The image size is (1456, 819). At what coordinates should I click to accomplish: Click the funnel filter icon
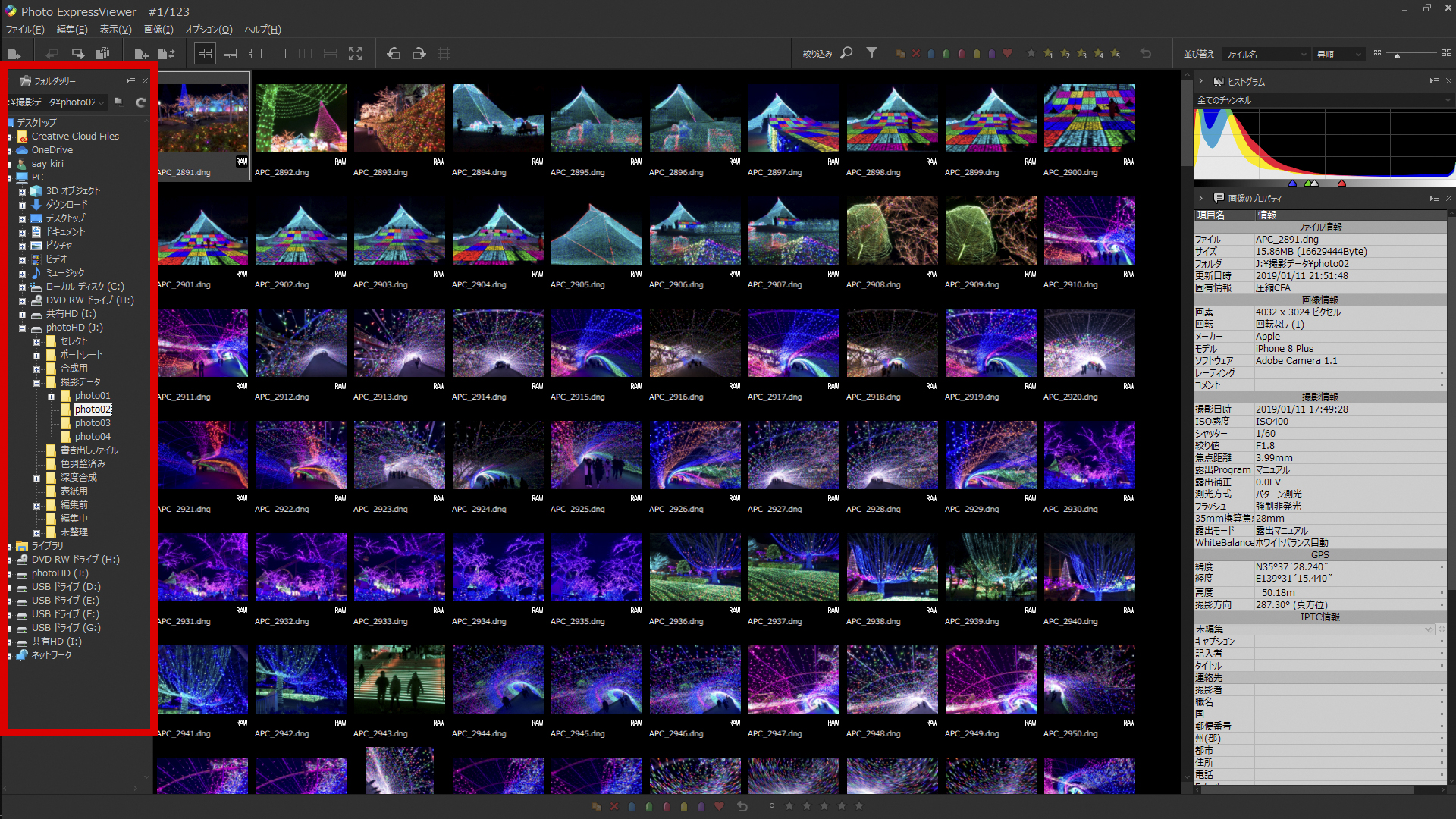[x=871, y=53]
